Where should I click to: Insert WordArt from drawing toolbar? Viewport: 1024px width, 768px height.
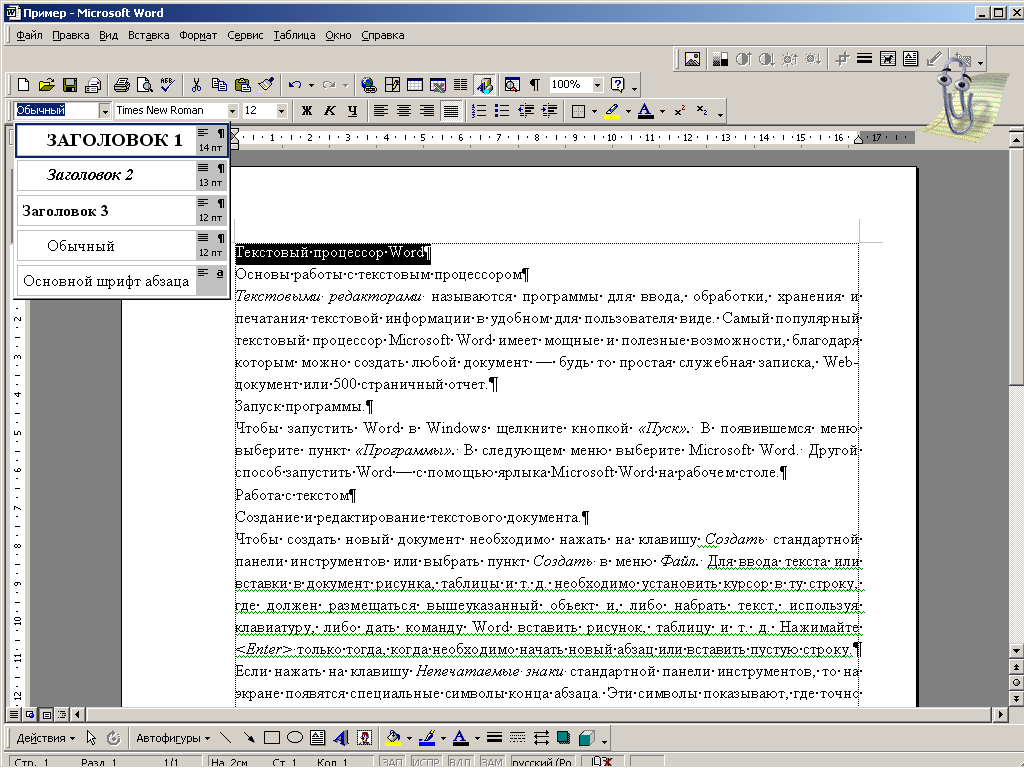pyautogui.click(x=340, y=739)
